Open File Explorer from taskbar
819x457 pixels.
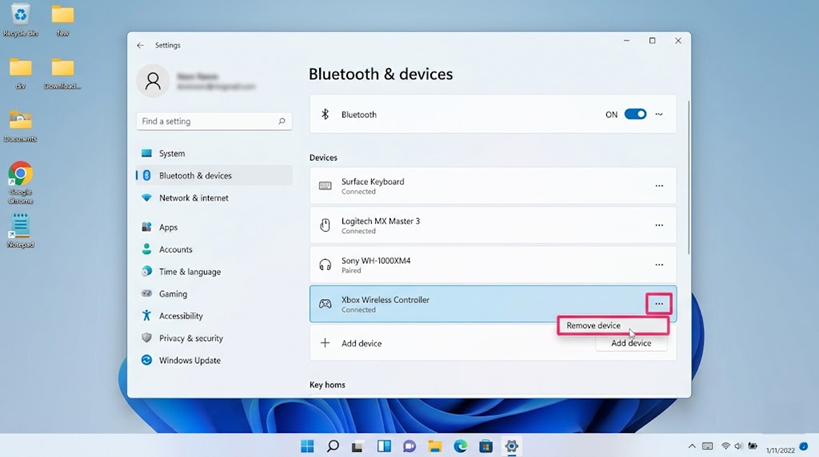435,446
